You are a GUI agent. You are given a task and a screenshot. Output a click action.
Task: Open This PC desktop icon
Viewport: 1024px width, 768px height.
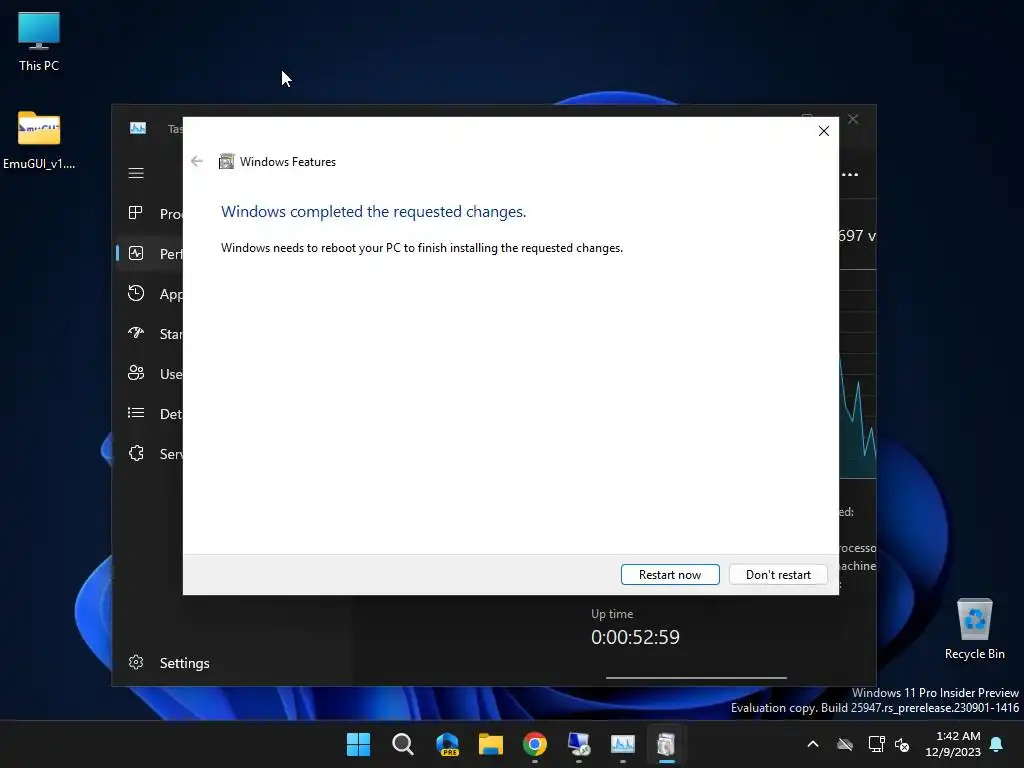(39, 42)
